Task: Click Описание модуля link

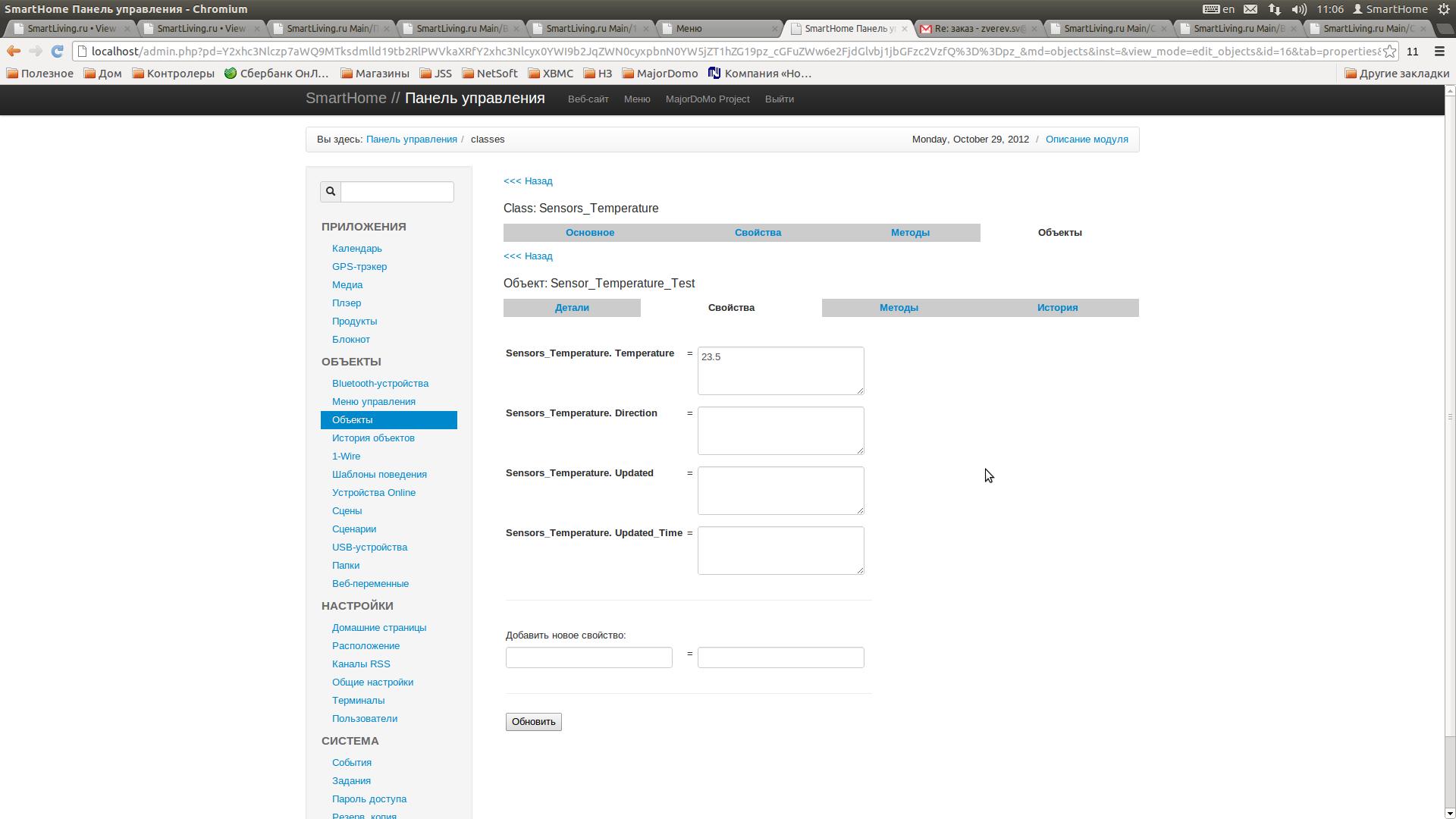Action: tap(1087, 140)
